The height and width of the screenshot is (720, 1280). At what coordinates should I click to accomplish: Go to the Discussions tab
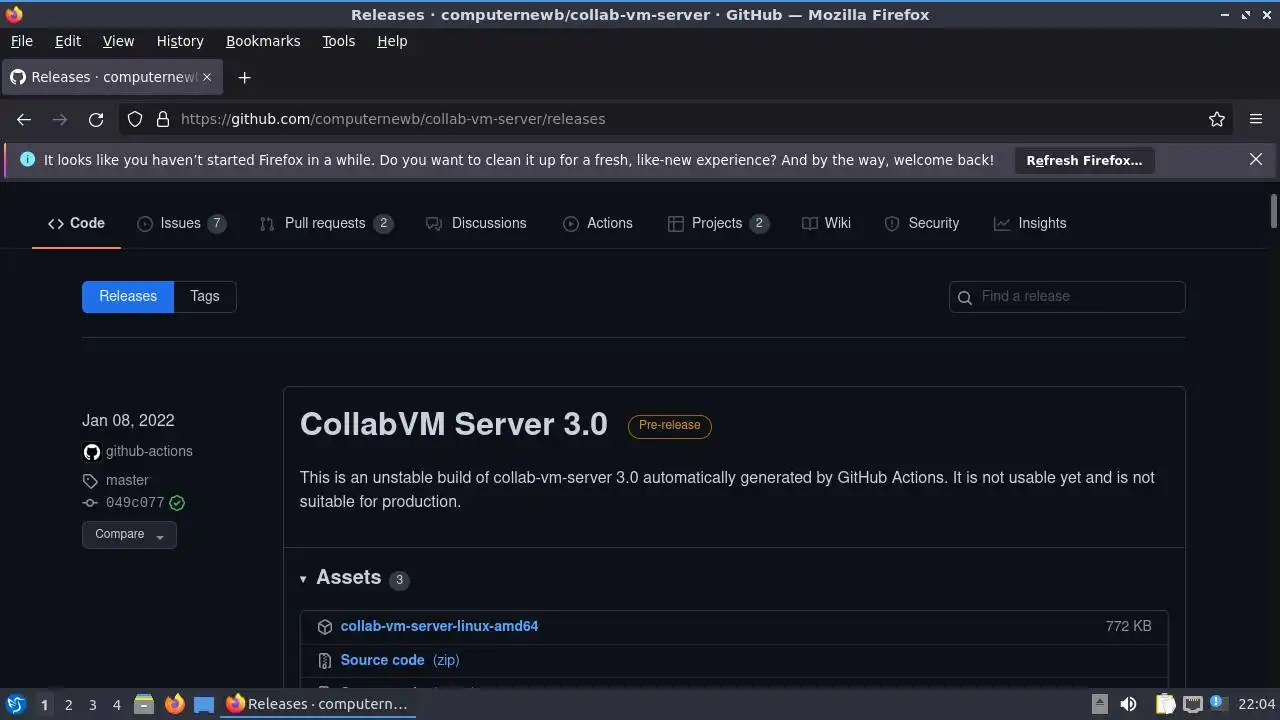476,223
